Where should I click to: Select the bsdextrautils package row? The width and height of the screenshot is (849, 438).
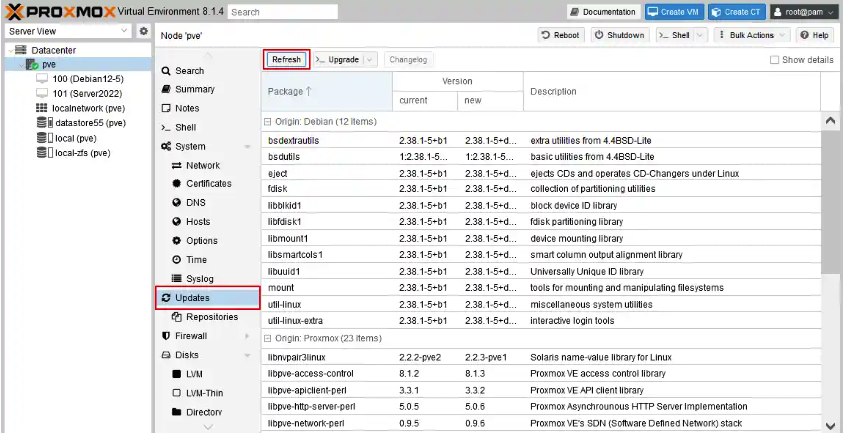pos(541,141)
